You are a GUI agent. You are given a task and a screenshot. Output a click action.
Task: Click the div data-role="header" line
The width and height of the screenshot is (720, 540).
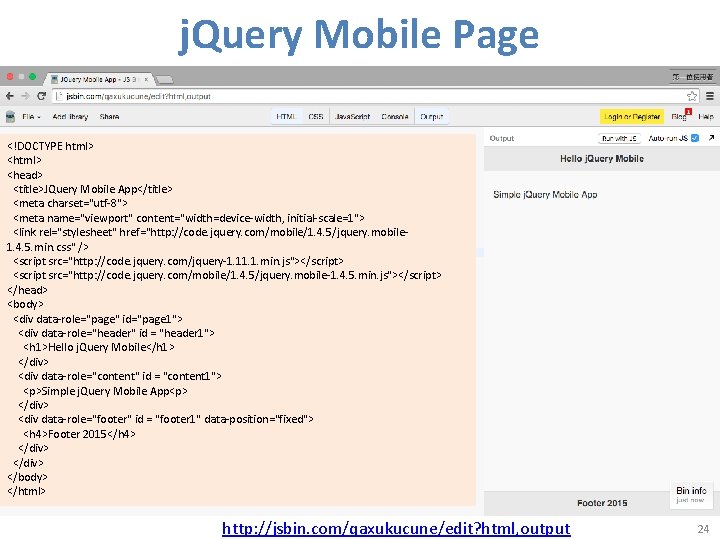pyautogui.click(x=116, y=333)
